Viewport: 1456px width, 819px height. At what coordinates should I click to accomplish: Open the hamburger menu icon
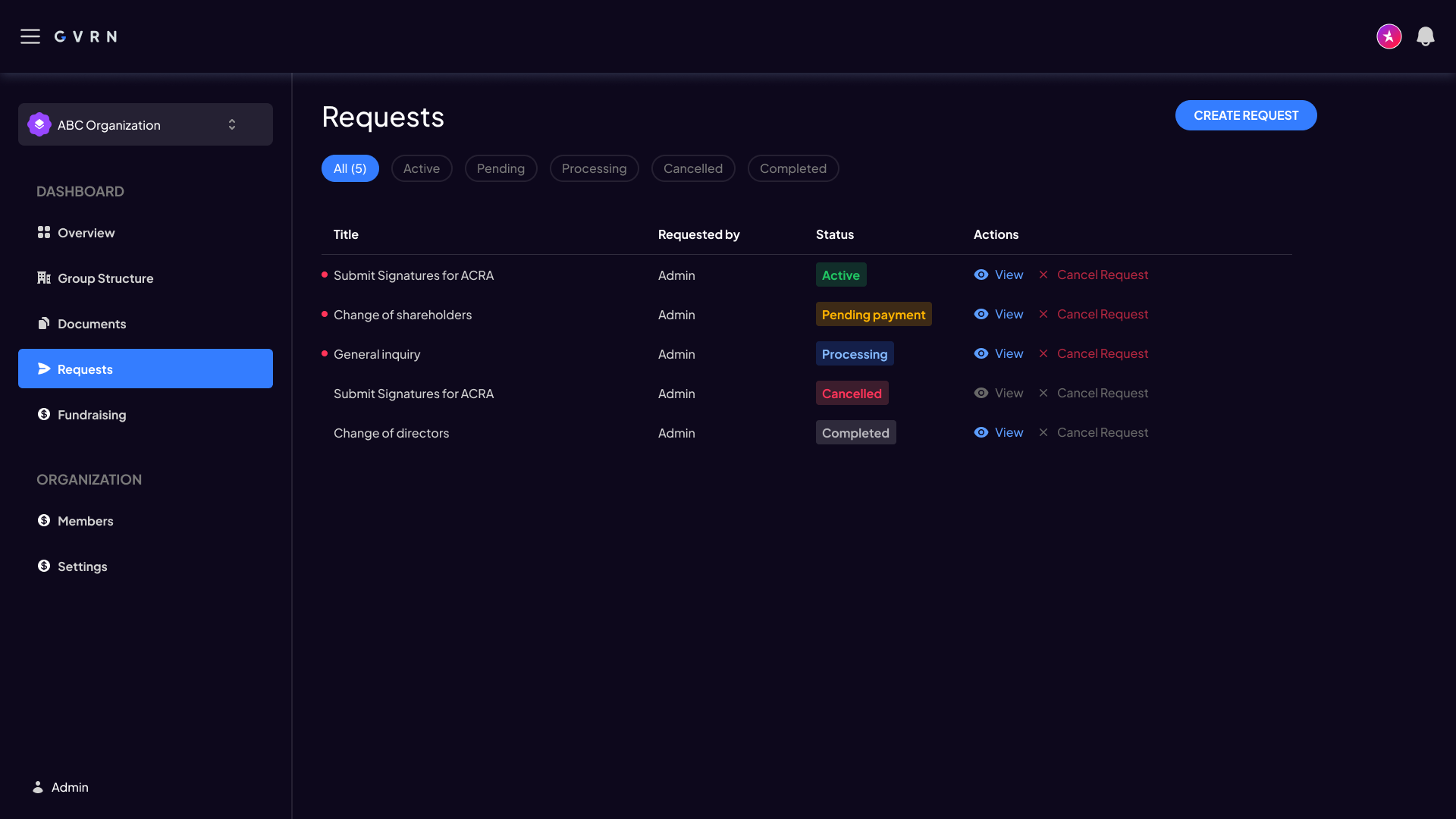click(30, 36)
